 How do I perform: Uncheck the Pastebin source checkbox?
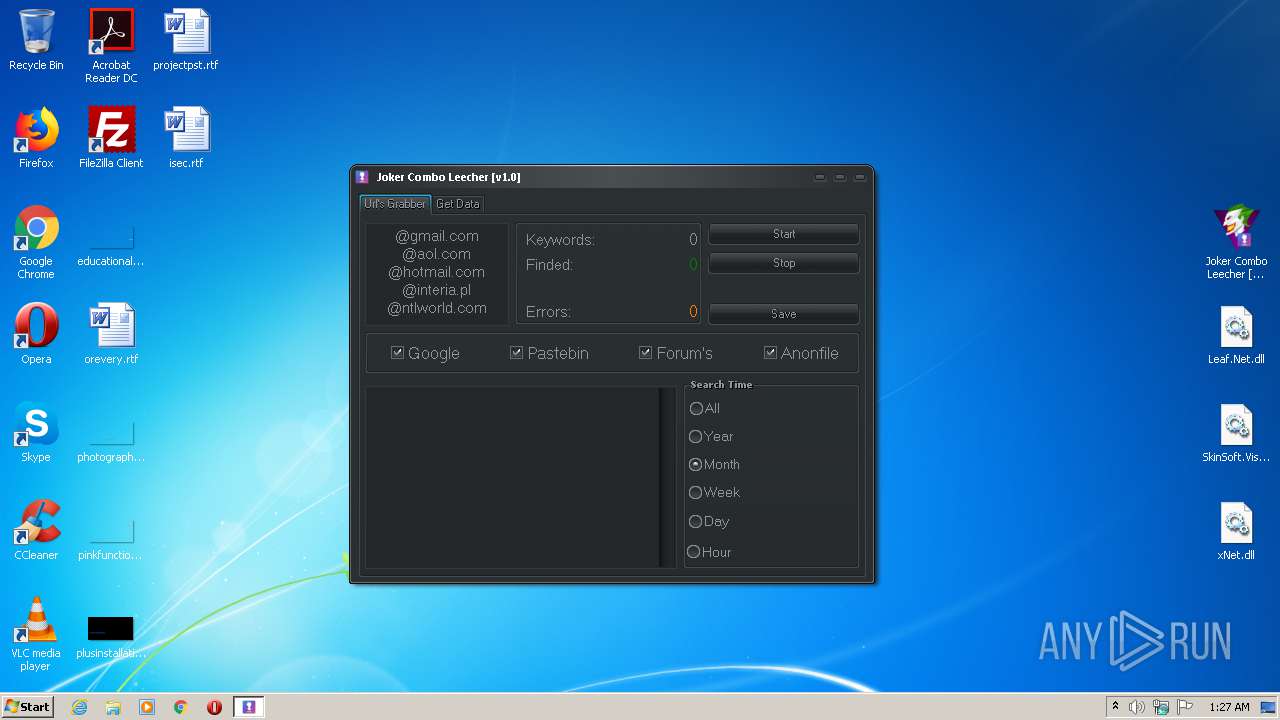(x=516, y=353)
